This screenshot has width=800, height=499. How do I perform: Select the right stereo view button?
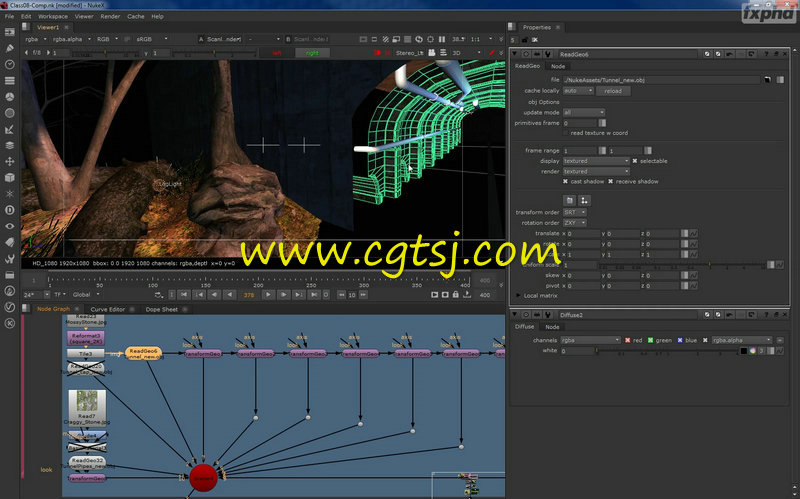click(312, 53)
